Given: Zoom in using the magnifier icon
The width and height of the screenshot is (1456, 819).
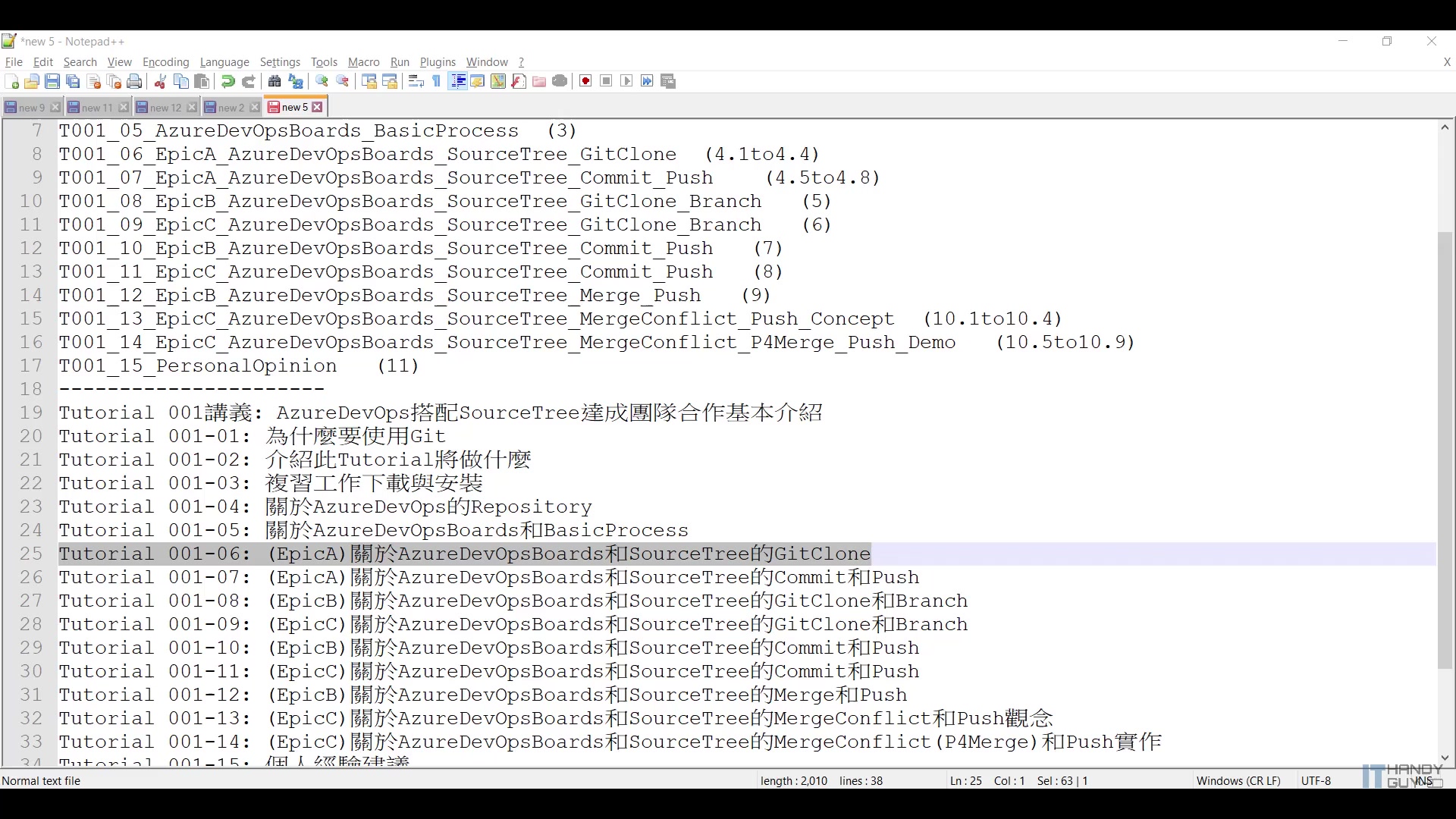Looking at the screenshot, I should [x=321, y=81].
